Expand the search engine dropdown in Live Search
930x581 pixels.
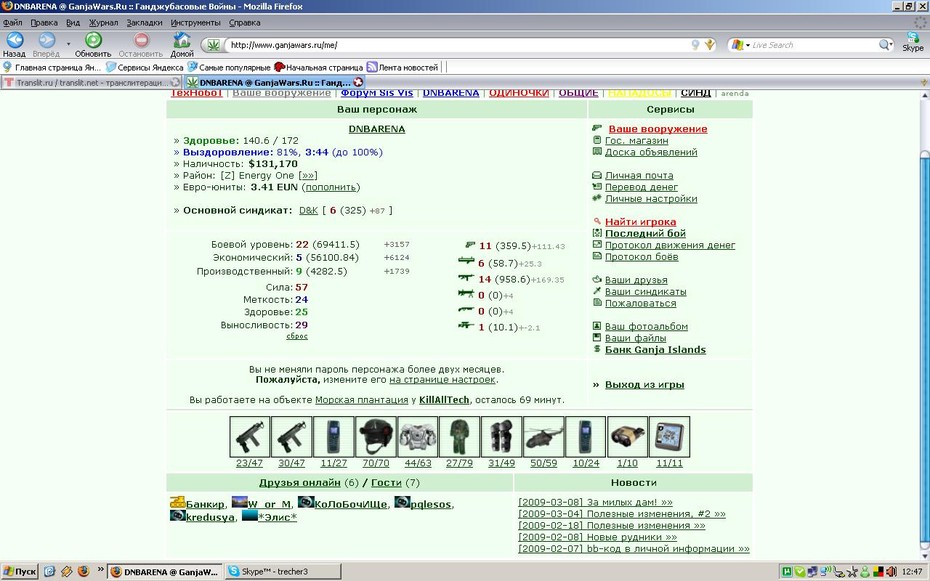[x=748, y=45]
